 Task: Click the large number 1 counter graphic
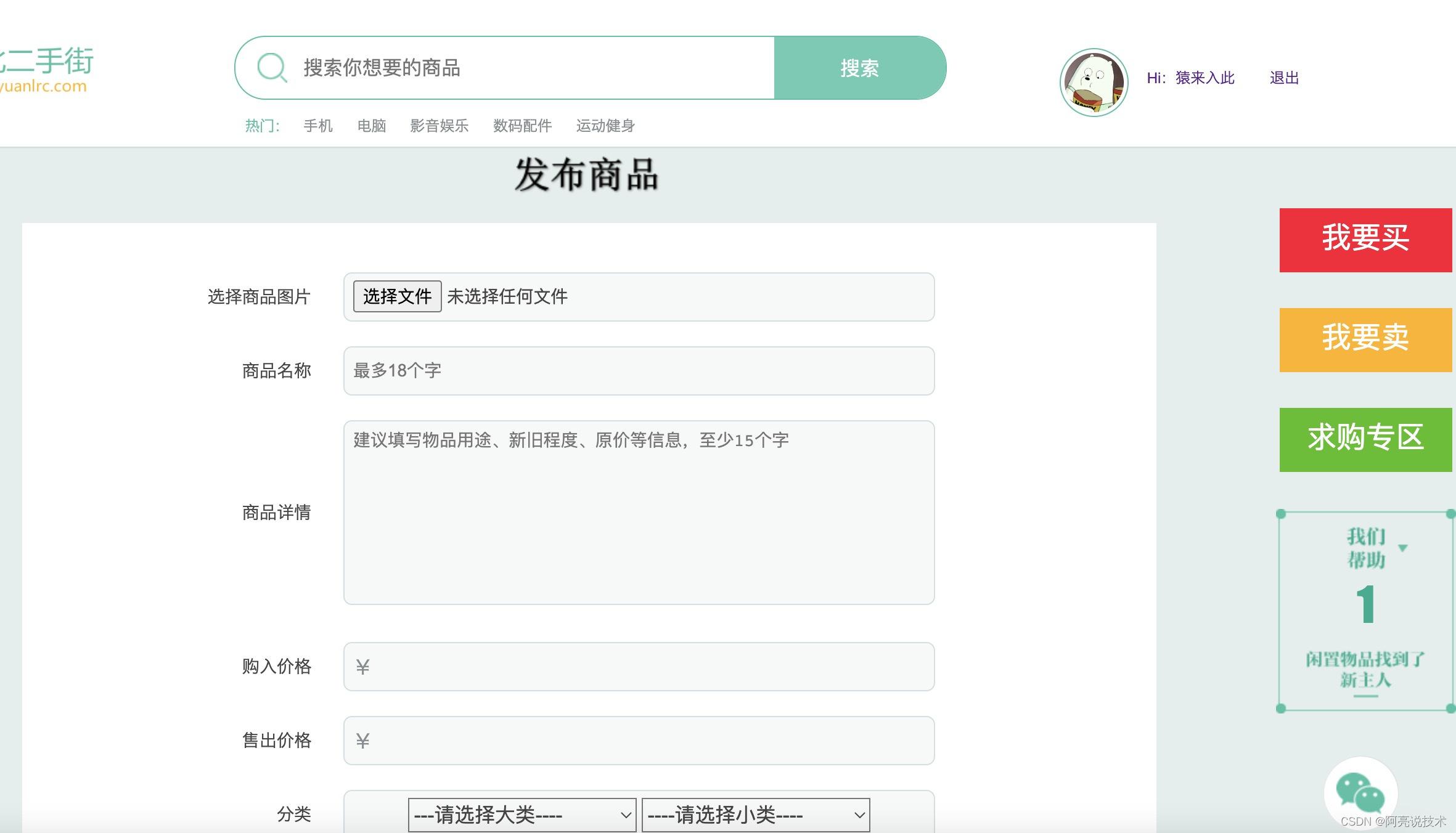pos(1366,604)
